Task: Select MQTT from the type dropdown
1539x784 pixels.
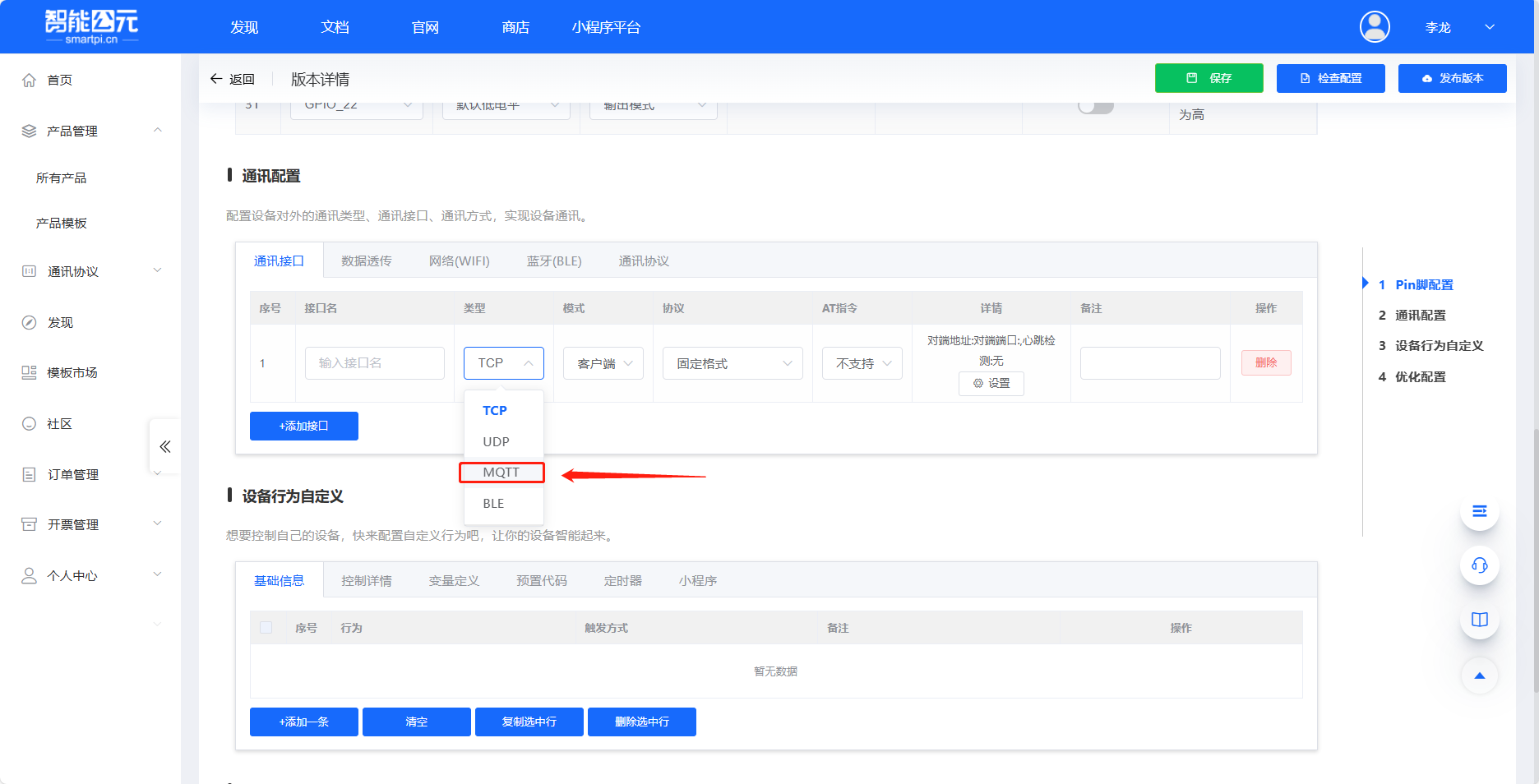Action: point(501,473)
